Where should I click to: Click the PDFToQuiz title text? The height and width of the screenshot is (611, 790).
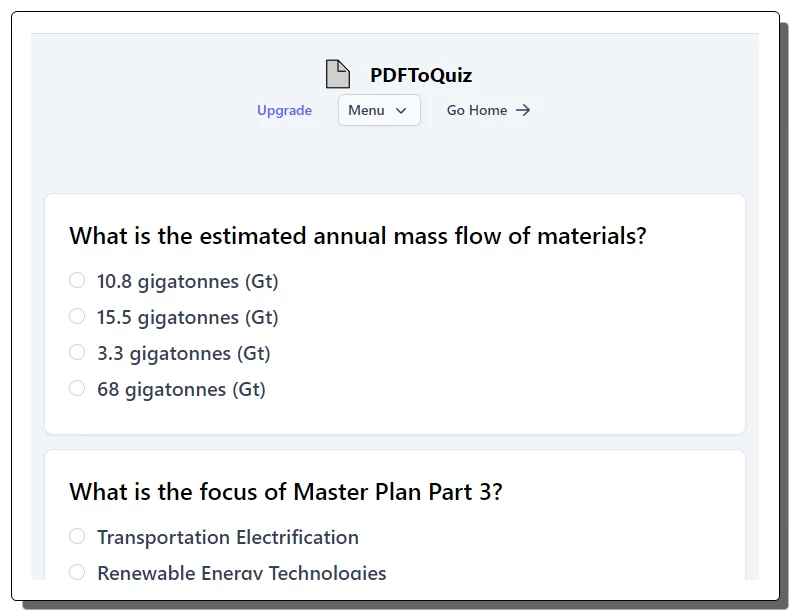point(421,75)
